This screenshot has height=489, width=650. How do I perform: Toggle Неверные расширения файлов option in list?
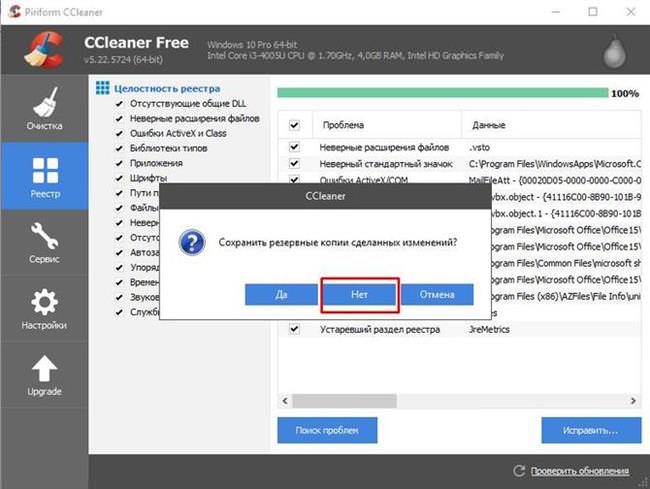coord(119,119)
